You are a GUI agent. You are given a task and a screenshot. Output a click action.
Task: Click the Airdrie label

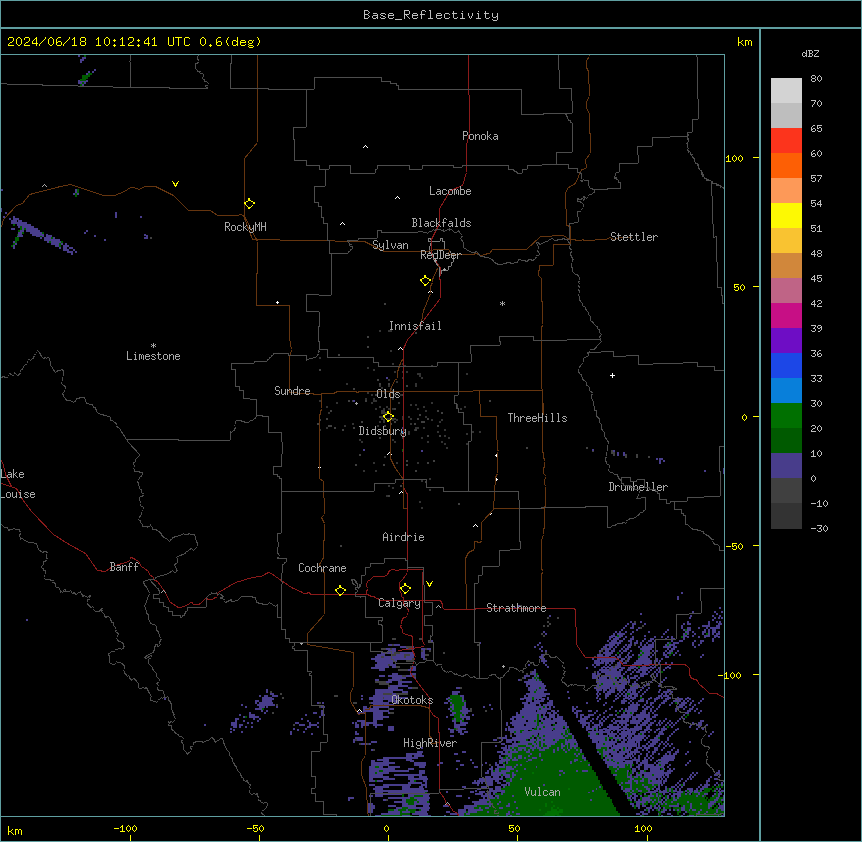click(x=403, y=537)
